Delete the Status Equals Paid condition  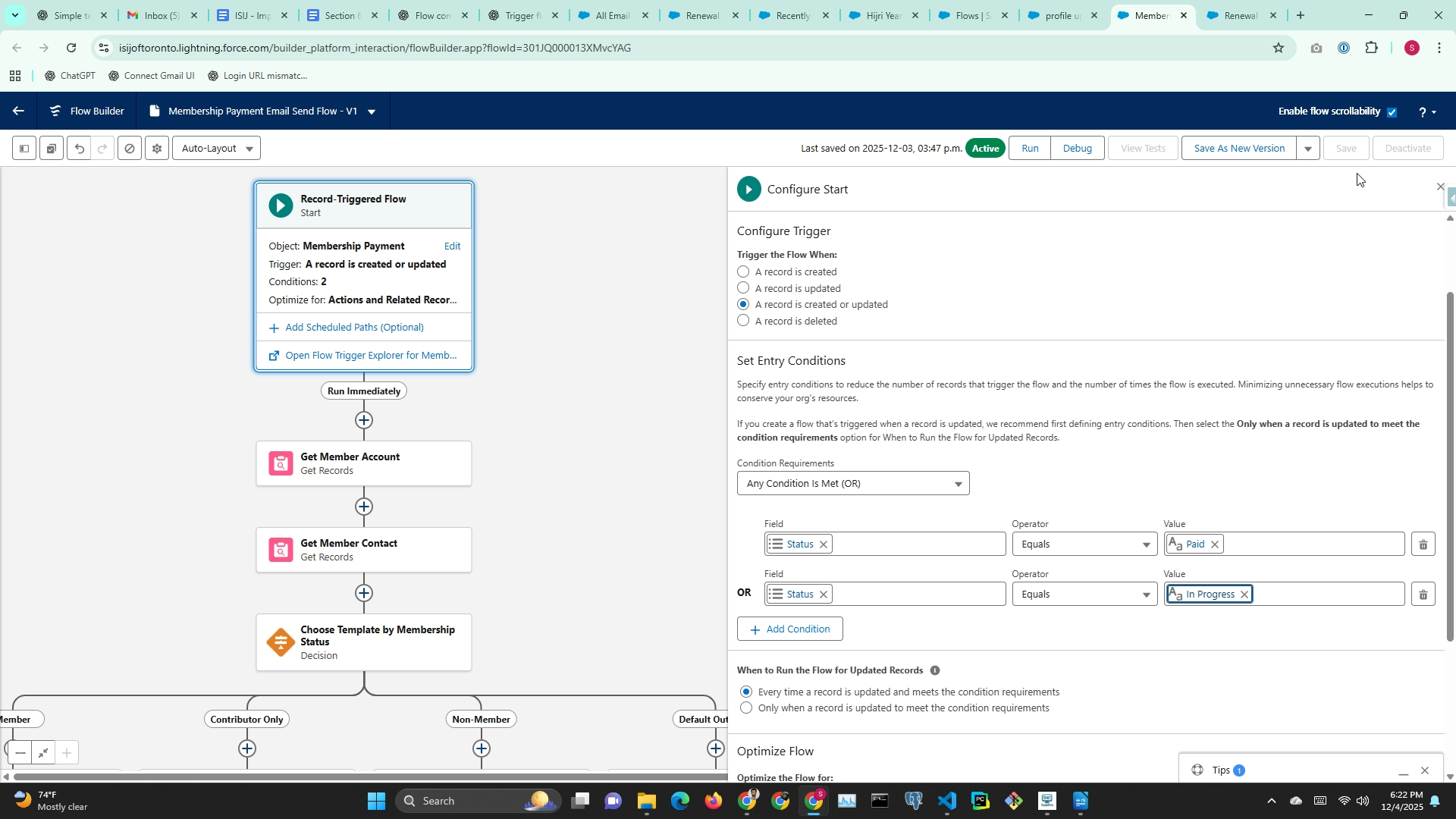(x=1423, y=544)
